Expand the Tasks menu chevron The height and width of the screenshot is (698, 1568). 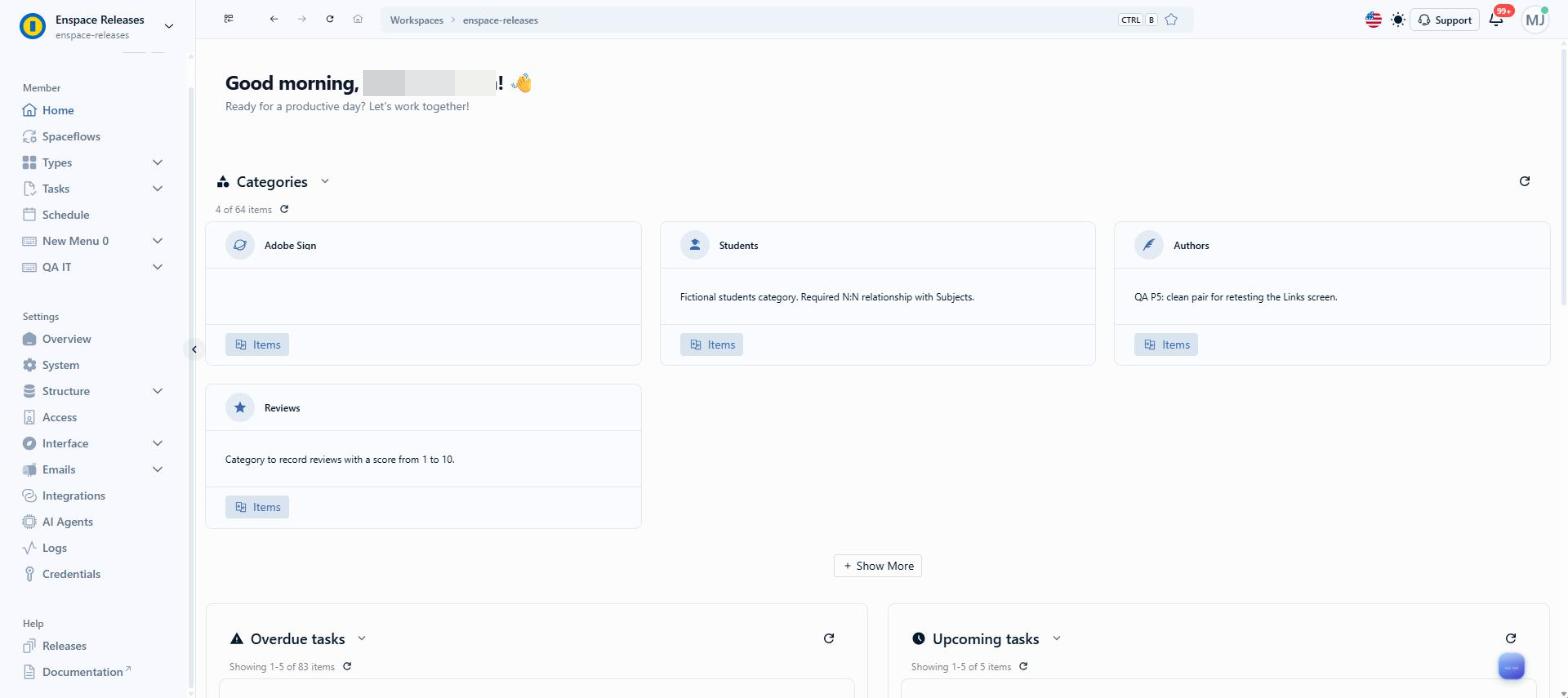pyautogui.click(x=157, y=188)
